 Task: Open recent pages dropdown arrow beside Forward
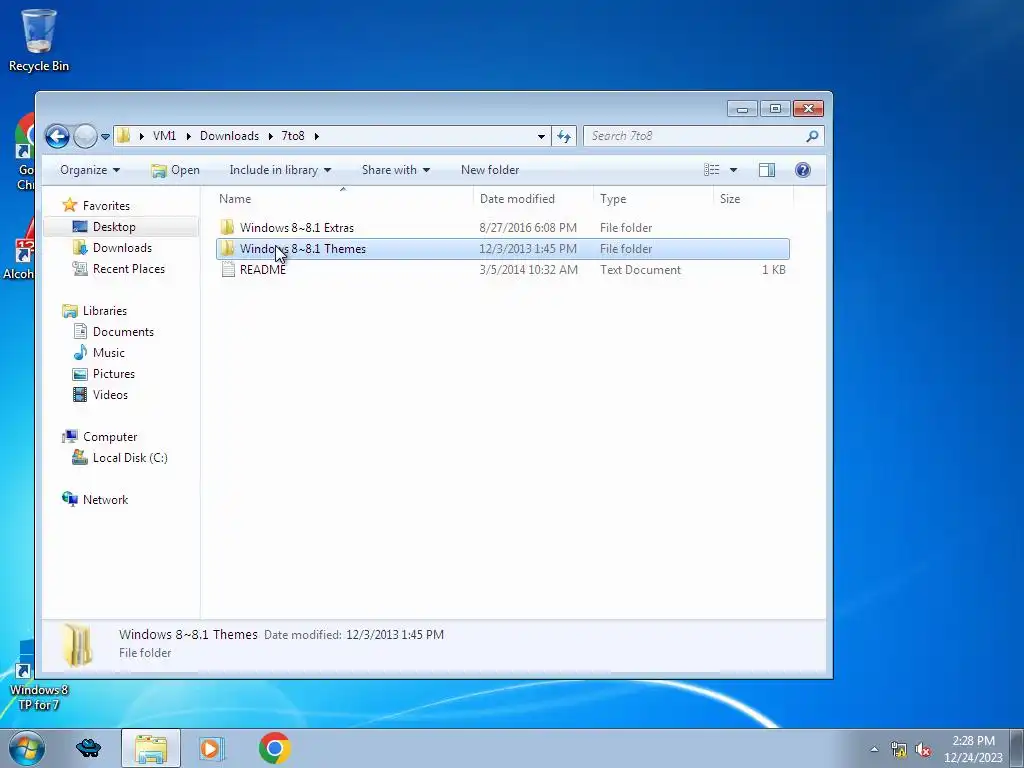105,136
